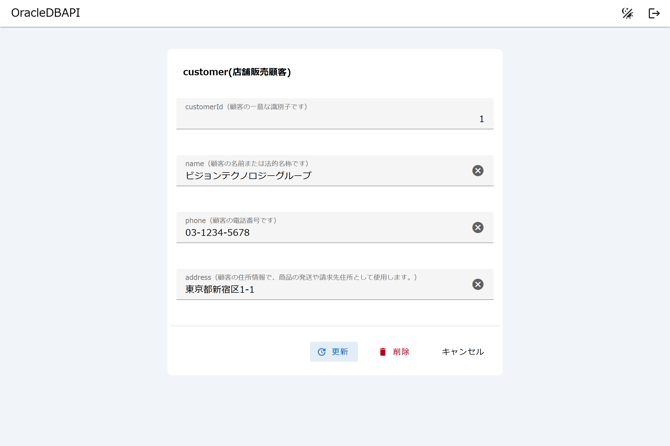Image resolution: width=670 pixels, height=446 pixels.
Task: Click the customer(店舗販売顧客) heading
Action: point(237,72)
